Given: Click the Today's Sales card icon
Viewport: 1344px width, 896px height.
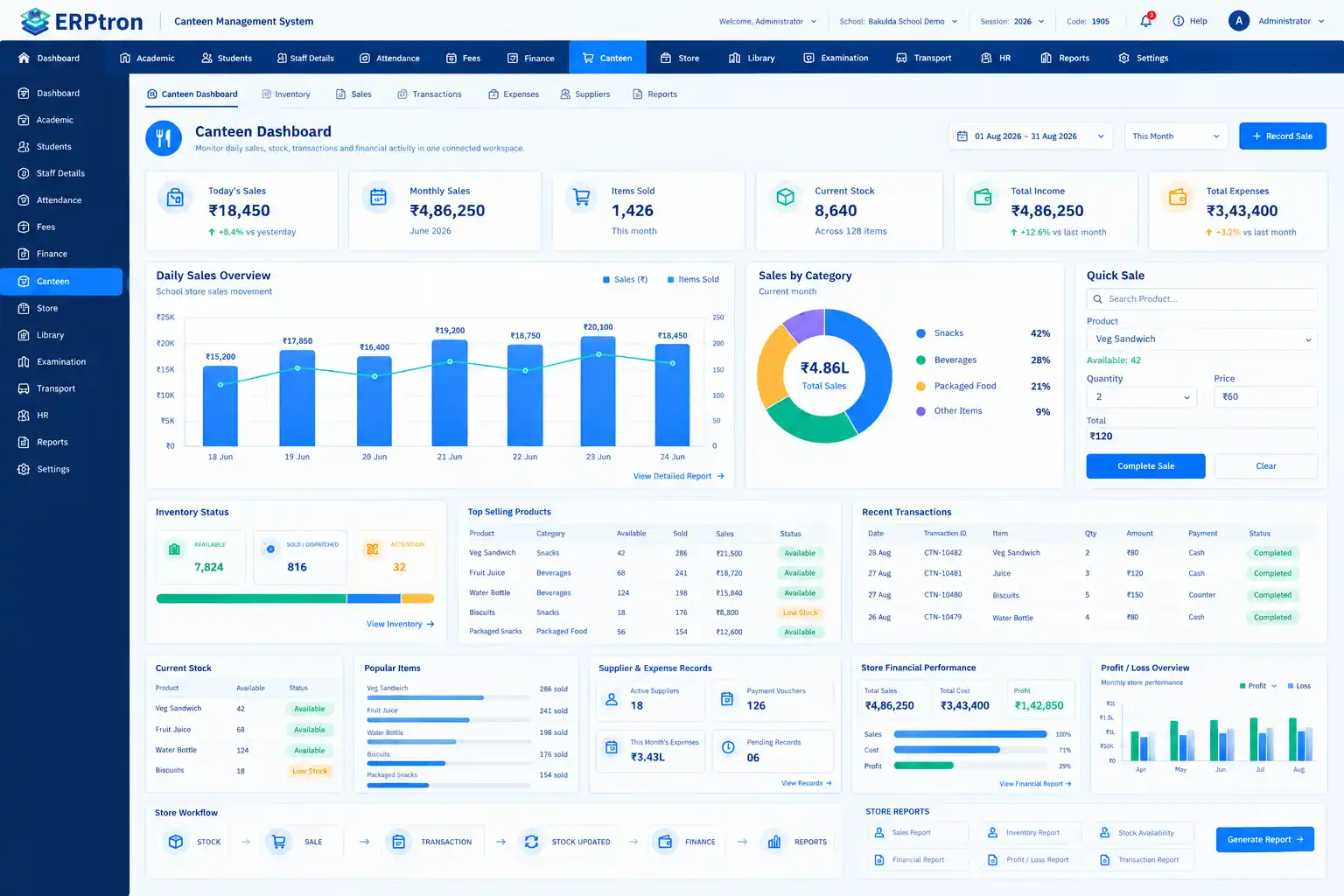Looking at the screenshot, I should click(x=175, y=198).
